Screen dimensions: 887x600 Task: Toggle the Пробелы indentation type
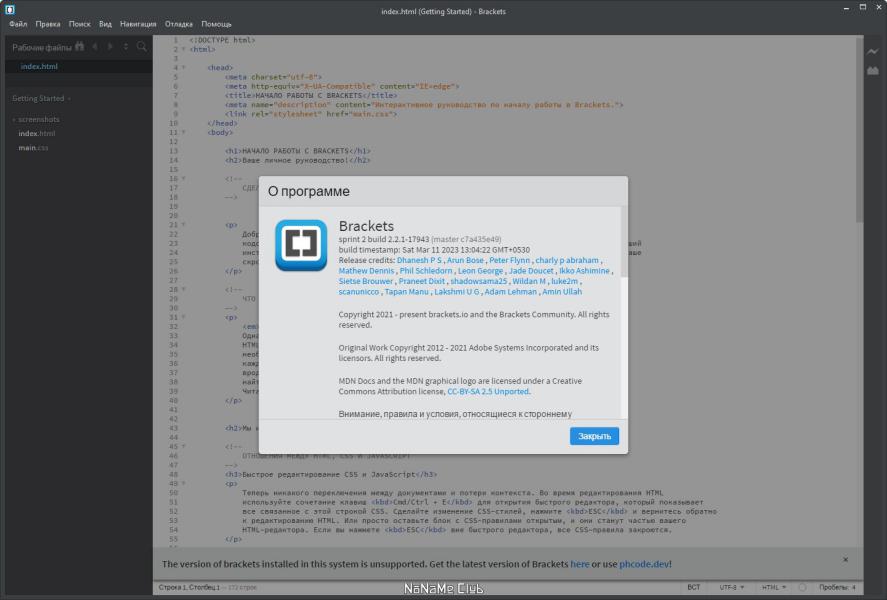834,588
